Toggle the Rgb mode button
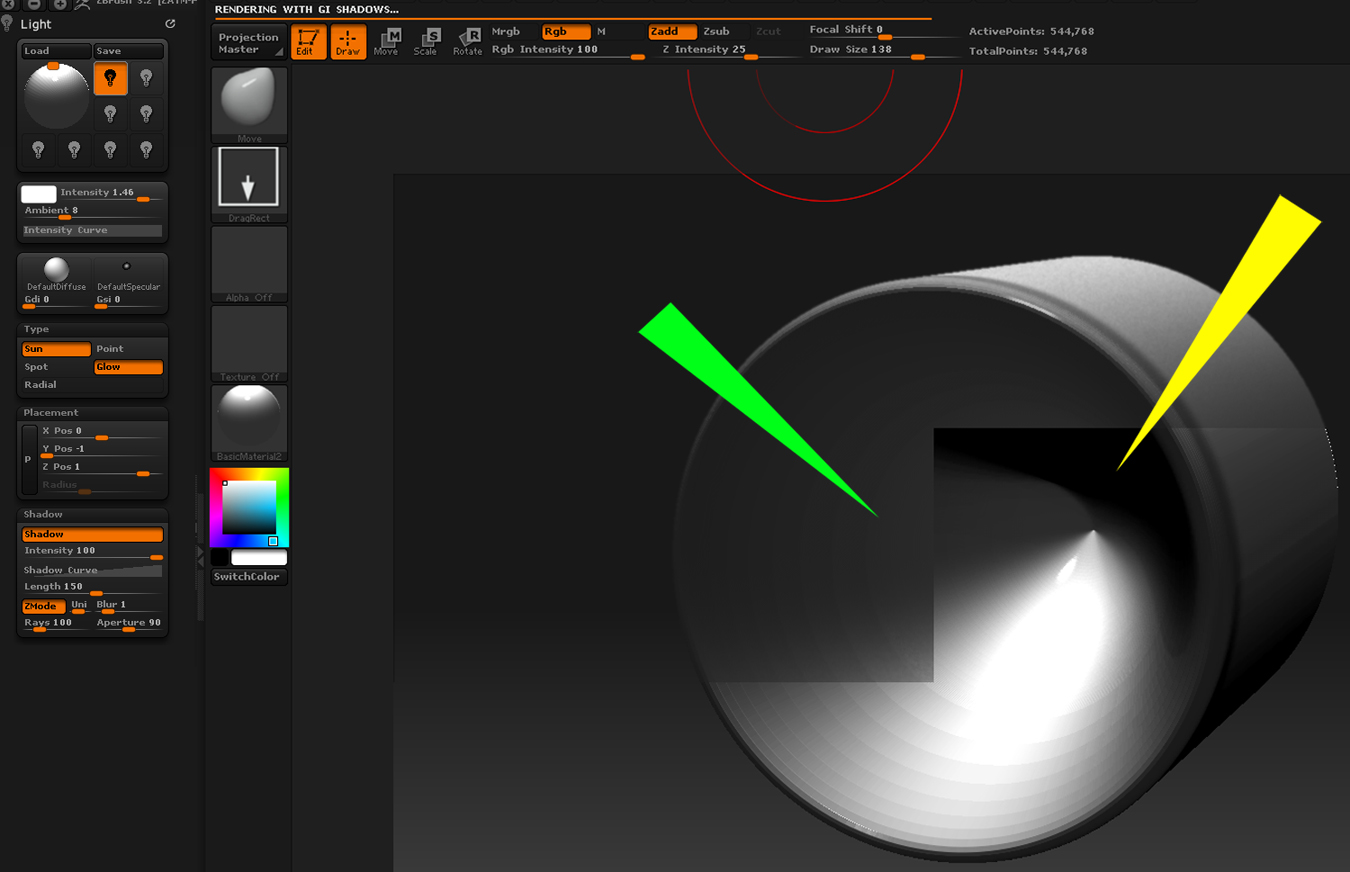The height and width of the screenshot is (872, 1350). 566,32
